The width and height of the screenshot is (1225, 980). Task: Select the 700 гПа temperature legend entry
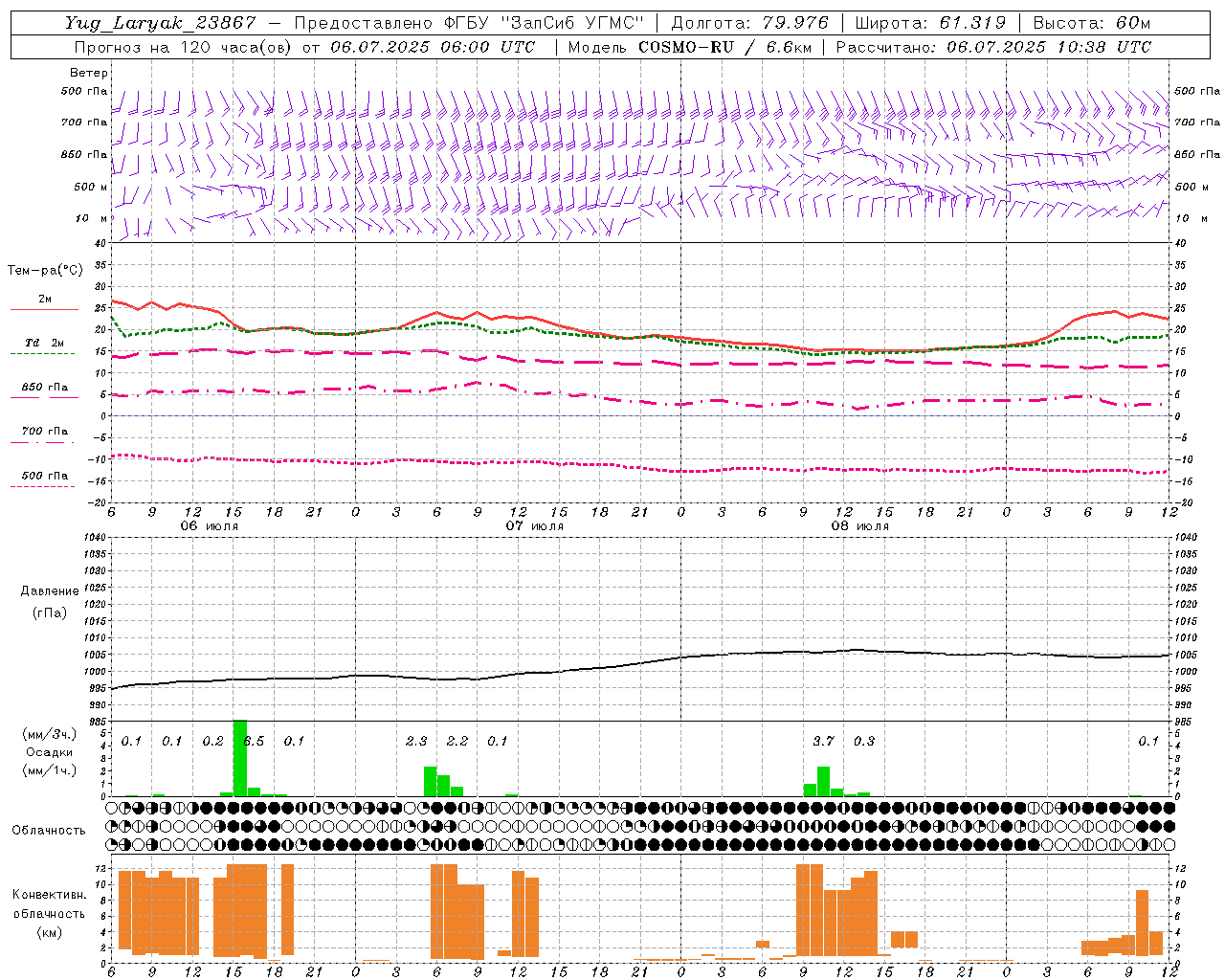click(44, 434)
